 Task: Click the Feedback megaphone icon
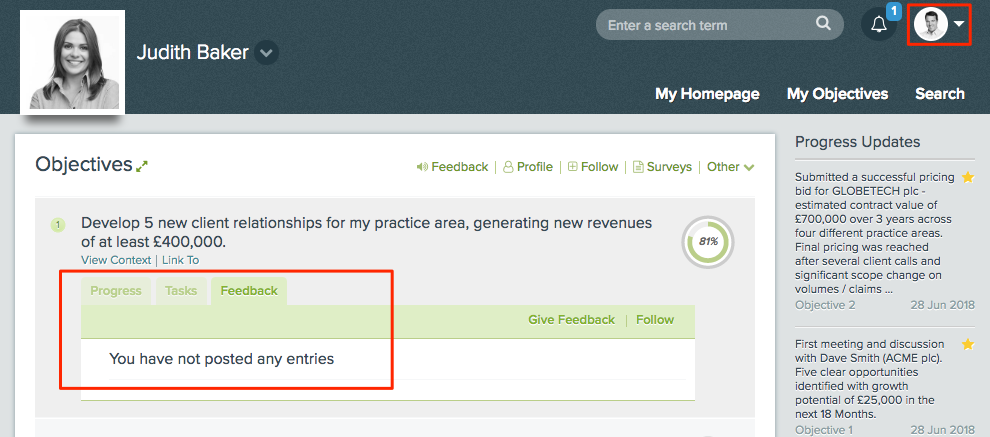422,167
